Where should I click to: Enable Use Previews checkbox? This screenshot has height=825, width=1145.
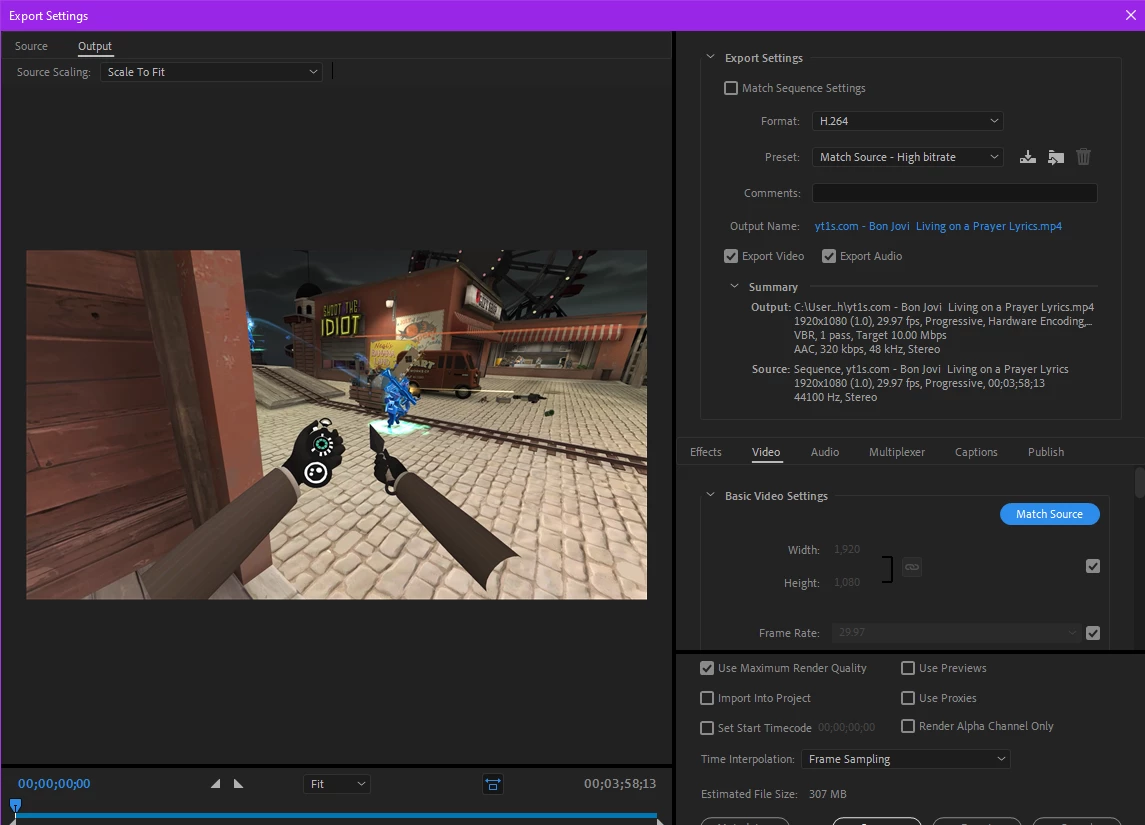pos(908,668)
